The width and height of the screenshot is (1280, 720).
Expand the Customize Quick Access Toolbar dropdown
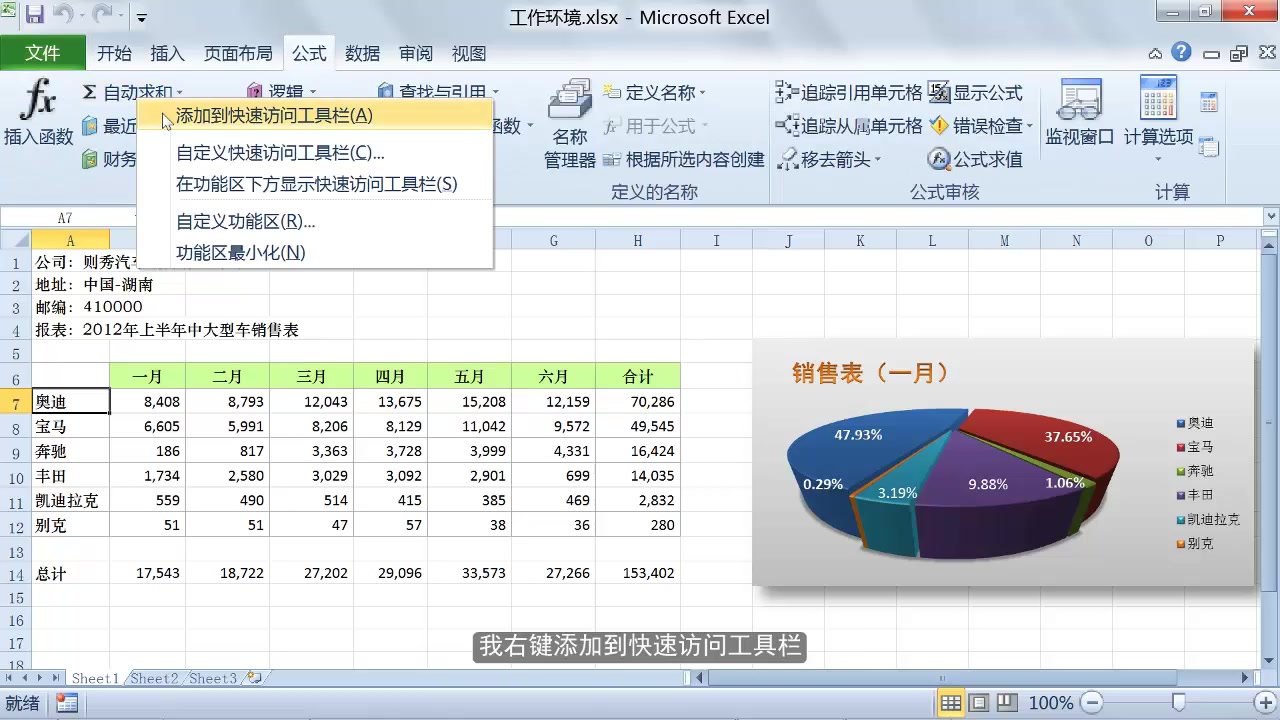click(x=141, y=18)
